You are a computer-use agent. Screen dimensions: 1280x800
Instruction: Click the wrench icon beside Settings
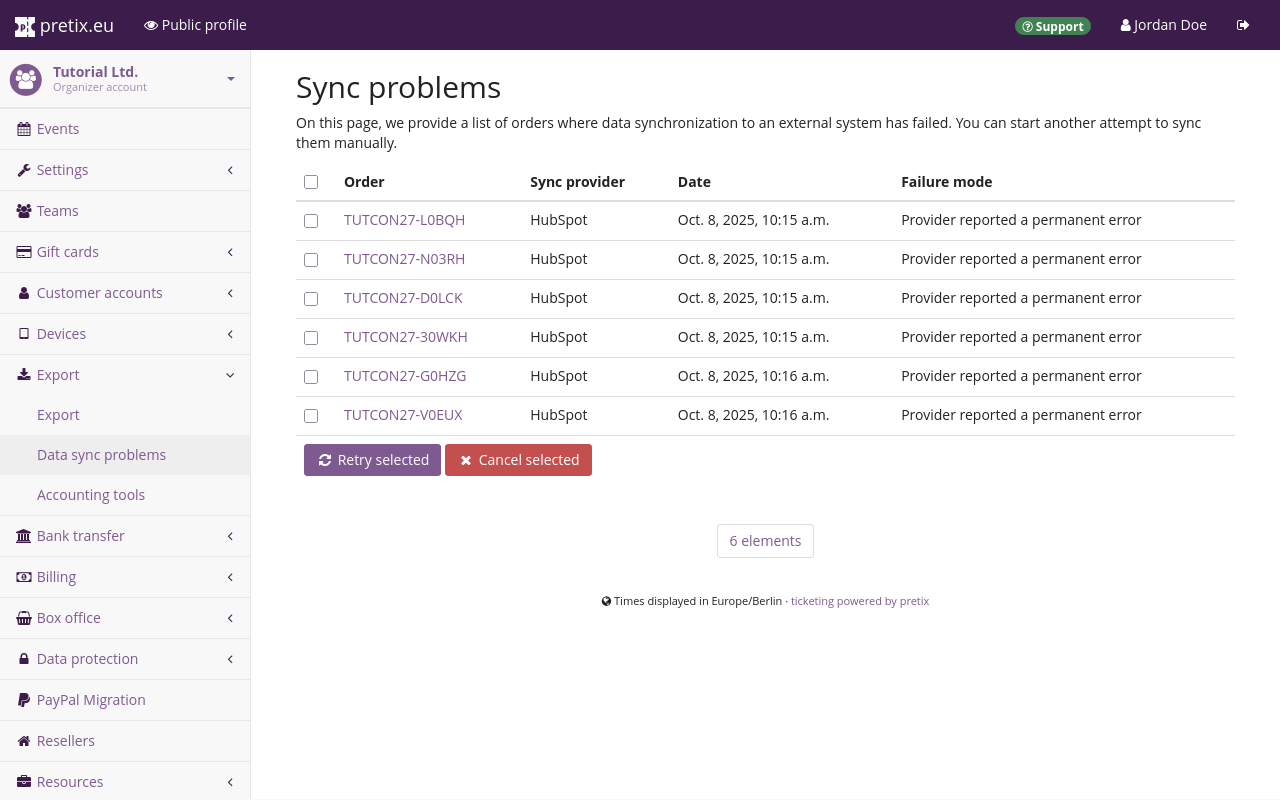coord(24,170)
